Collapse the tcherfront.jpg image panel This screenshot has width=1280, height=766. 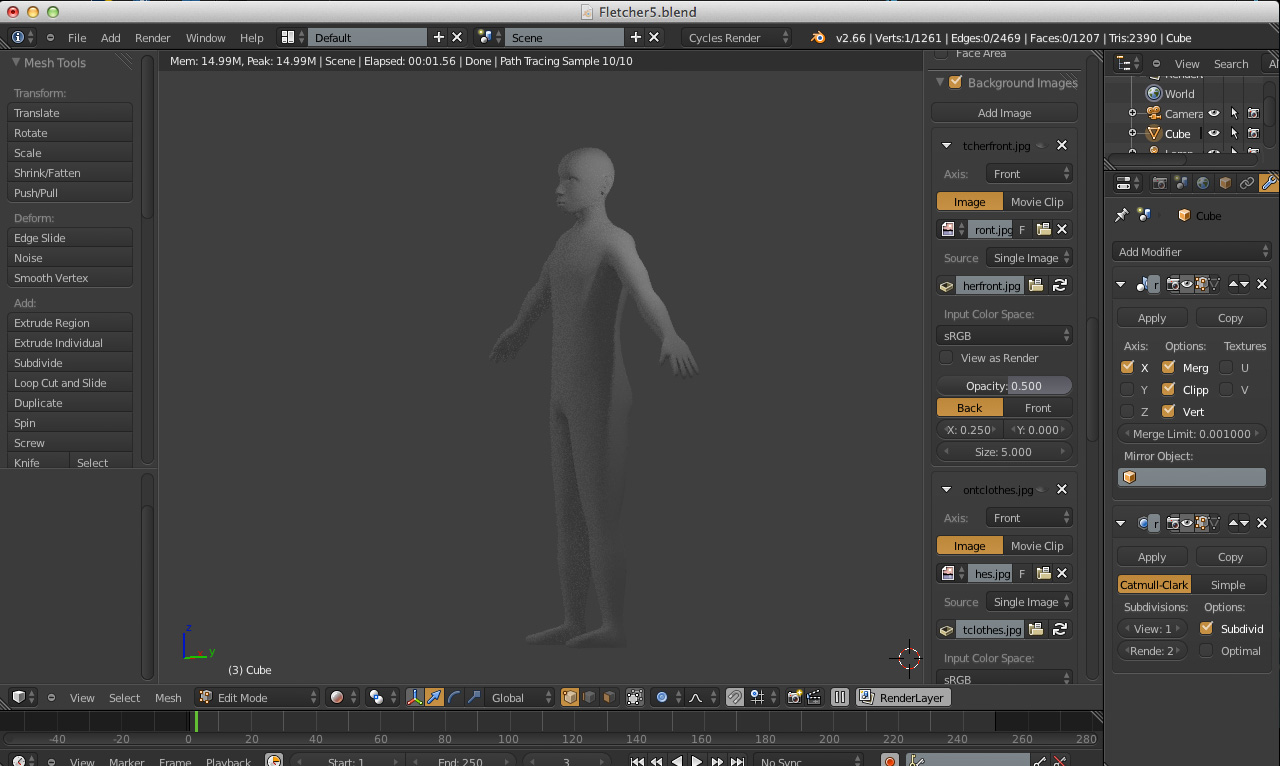point(946,145)
